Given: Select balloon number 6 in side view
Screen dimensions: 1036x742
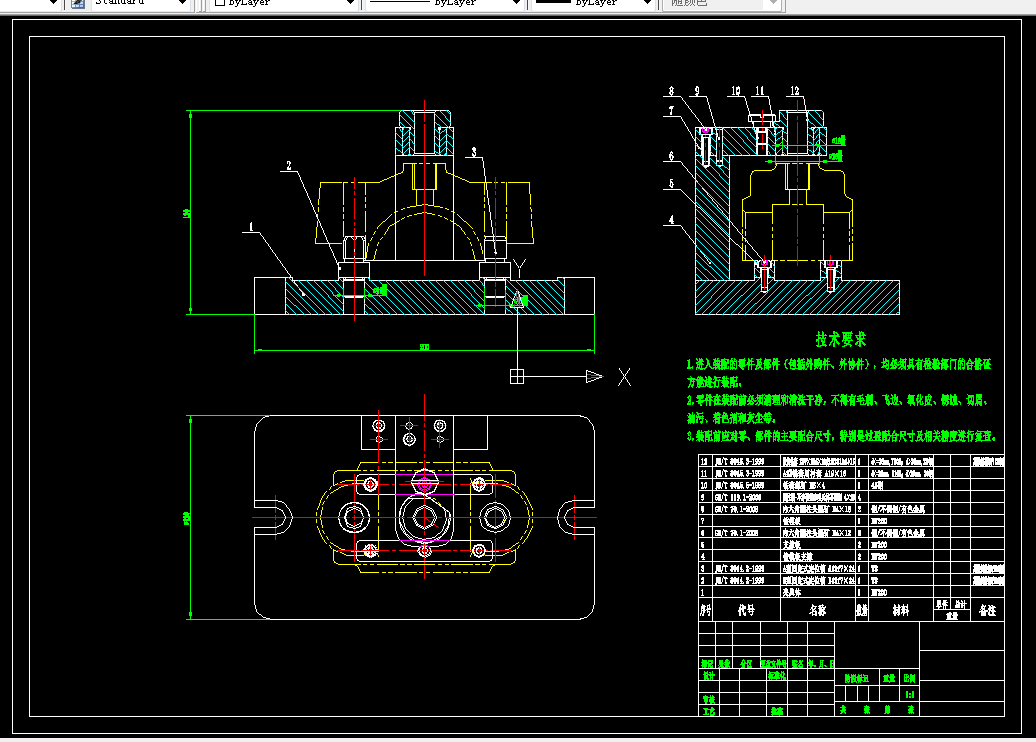Looking at the screenshot, I should coord(671,156).
